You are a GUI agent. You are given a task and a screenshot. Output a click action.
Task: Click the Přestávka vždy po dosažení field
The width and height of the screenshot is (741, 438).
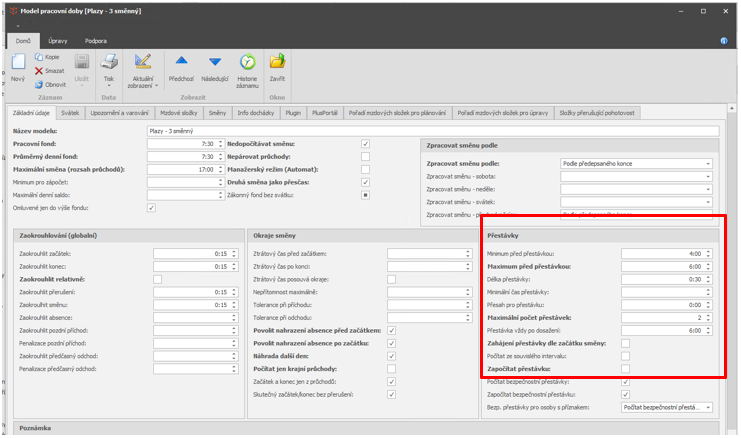pyautogui.click(x=667, y=330)
